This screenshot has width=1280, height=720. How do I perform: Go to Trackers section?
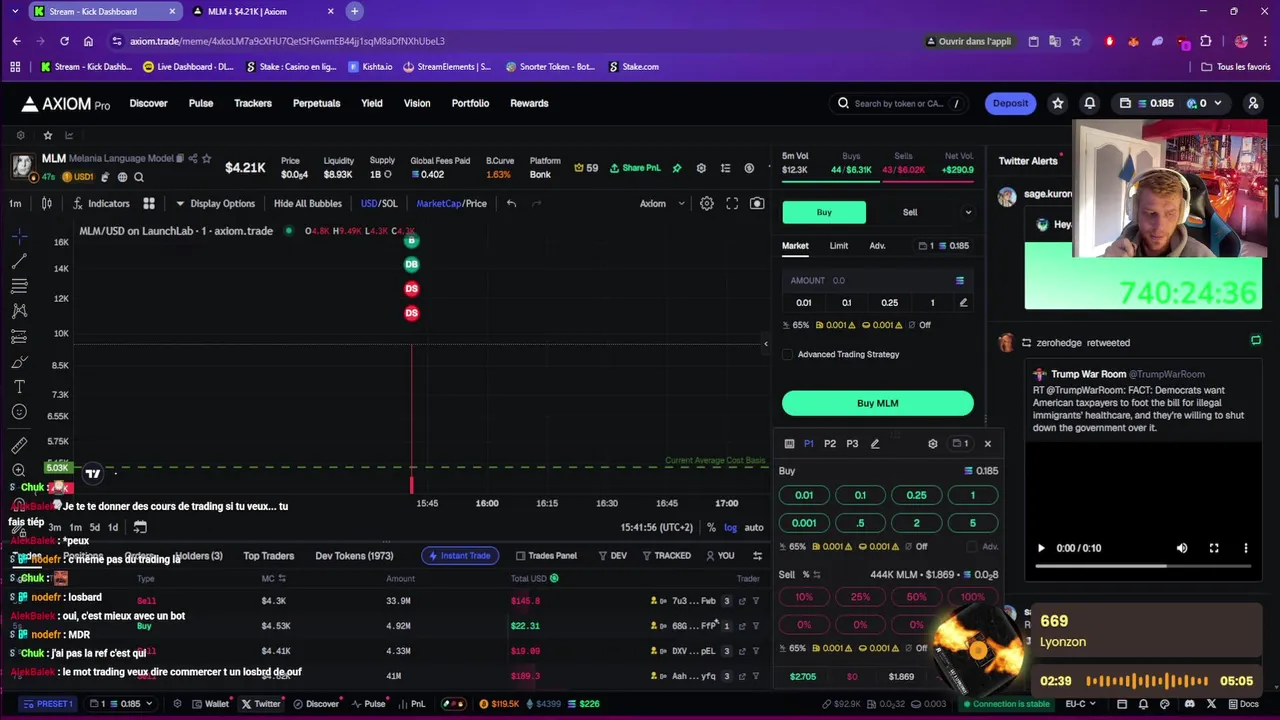coord(253,103)
